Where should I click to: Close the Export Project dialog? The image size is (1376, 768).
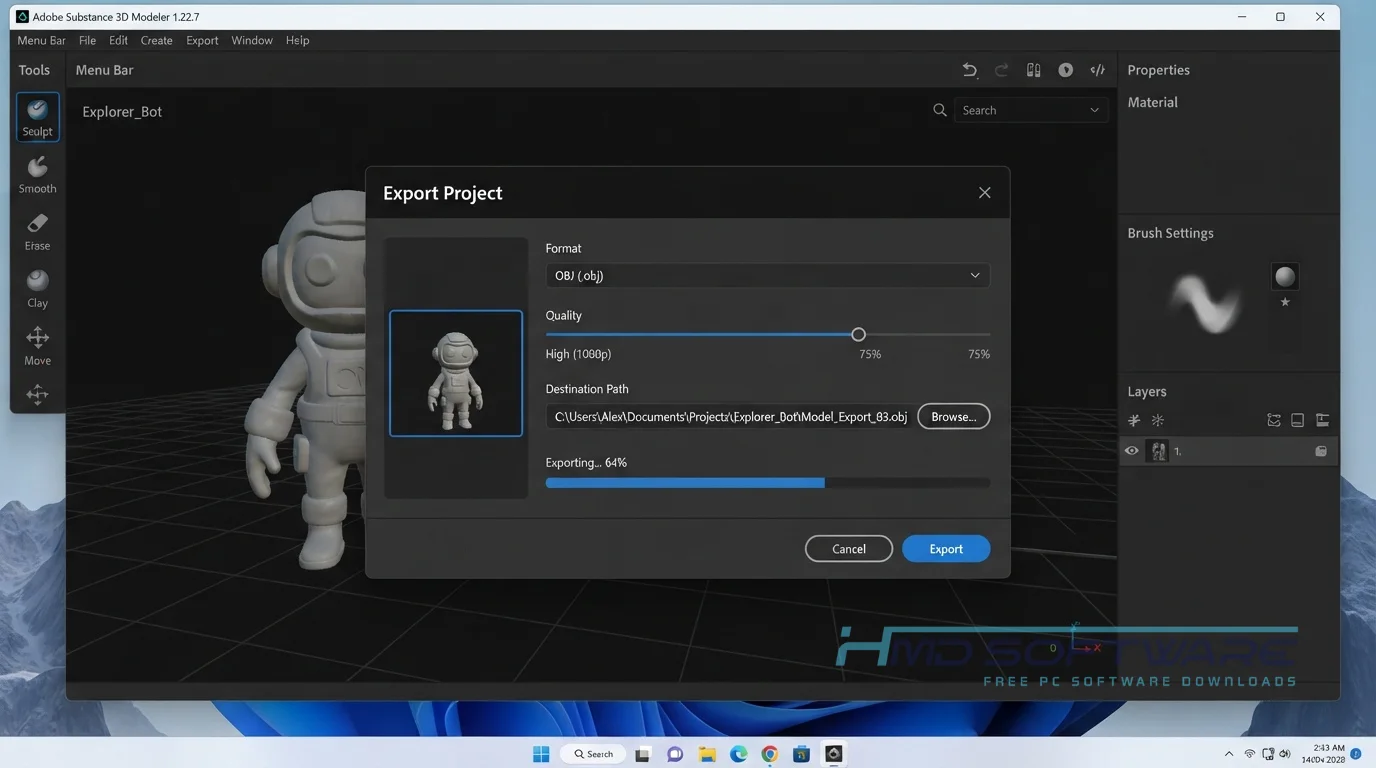(x=985, y=193)
